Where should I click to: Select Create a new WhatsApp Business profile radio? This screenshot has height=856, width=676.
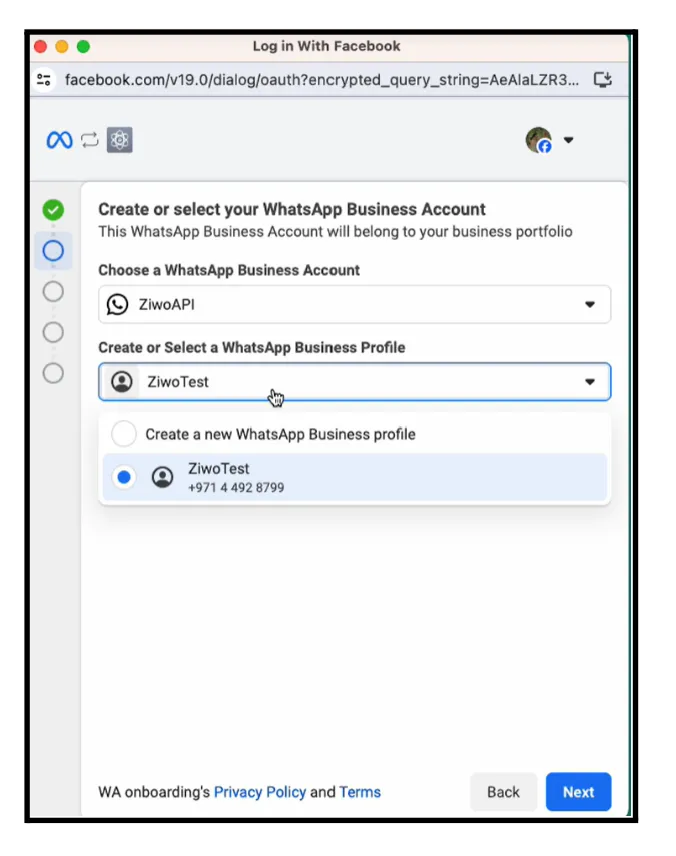(124, 434)
